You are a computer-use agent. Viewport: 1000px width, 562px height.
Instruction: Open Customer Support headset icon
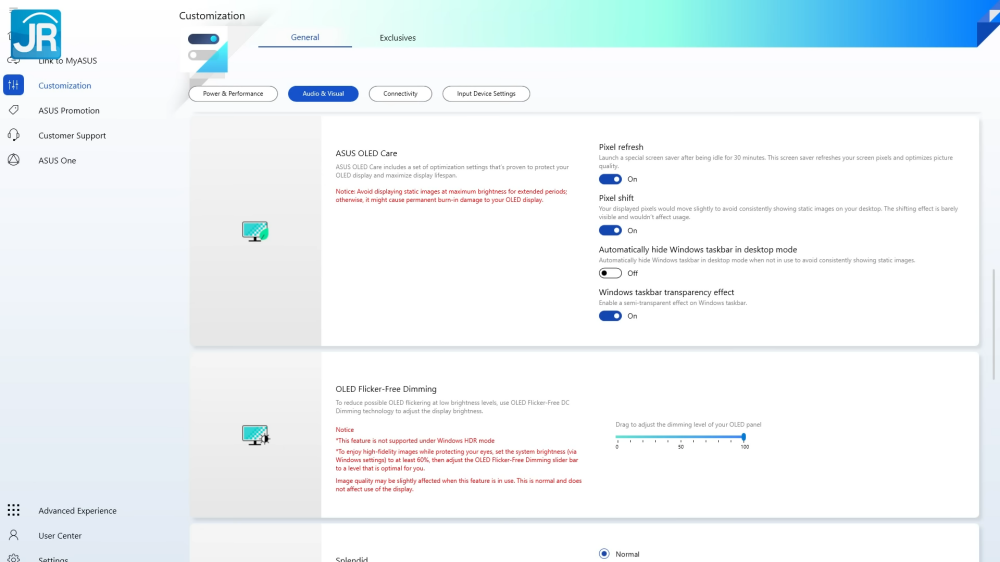tap(13, 135)
